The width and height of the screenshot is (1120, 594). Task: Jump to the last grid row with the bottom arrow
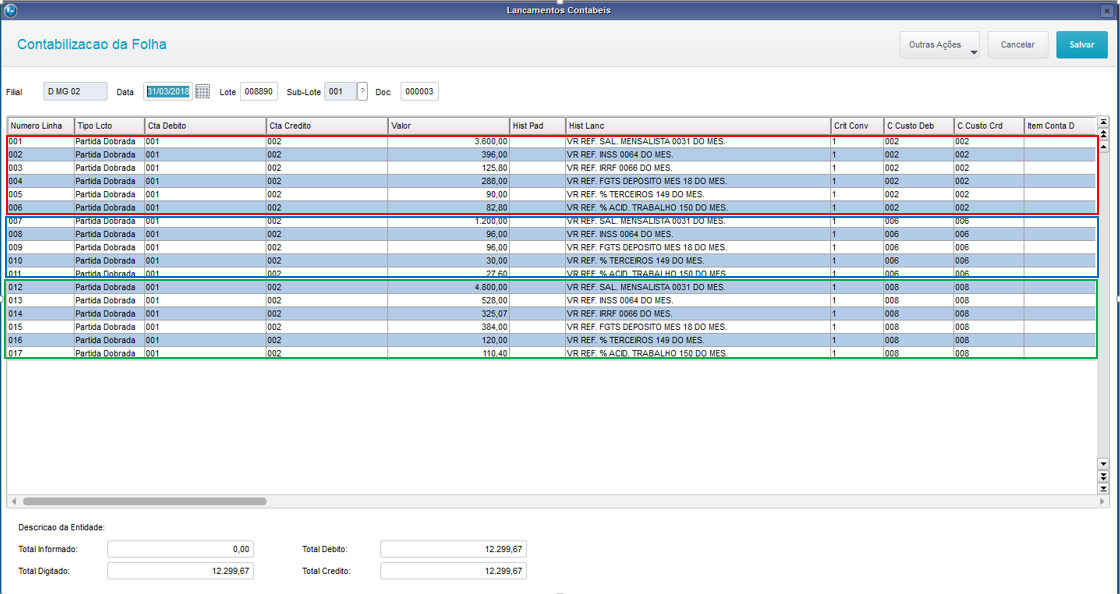click(x=1103, y=488)
